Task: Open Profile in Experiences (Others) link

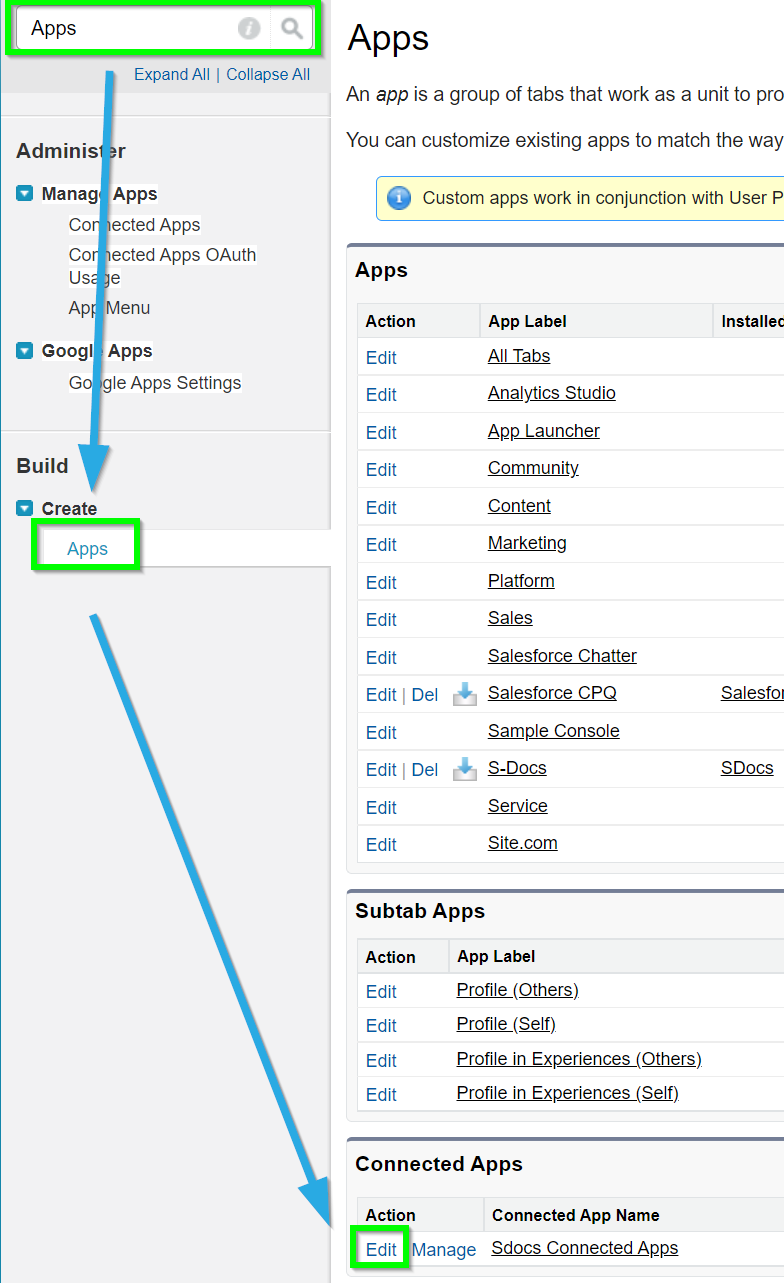Action: click(579, 1059)
